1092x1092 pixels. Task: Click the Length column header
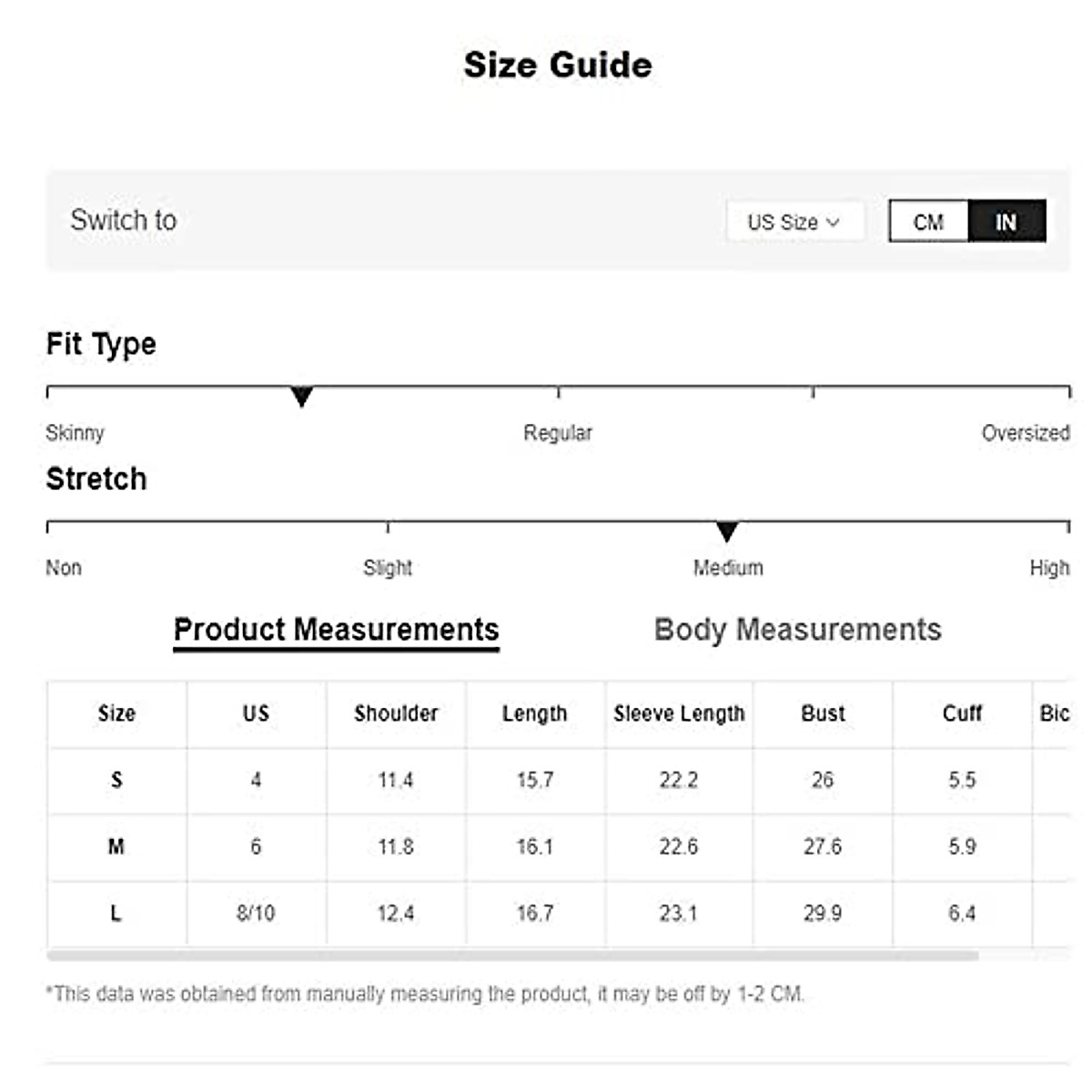[x=535, y=713]
